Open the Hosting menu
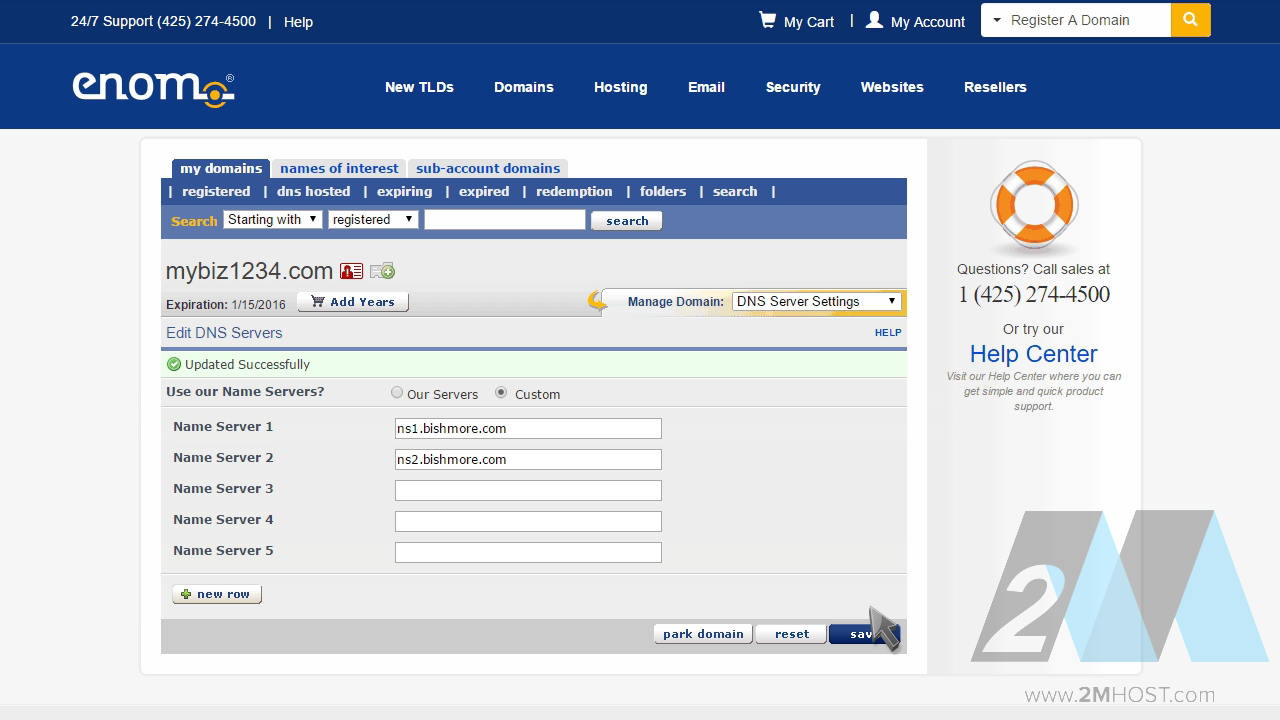The height and width of the screenshot is (720, 1280). point(620,87)
